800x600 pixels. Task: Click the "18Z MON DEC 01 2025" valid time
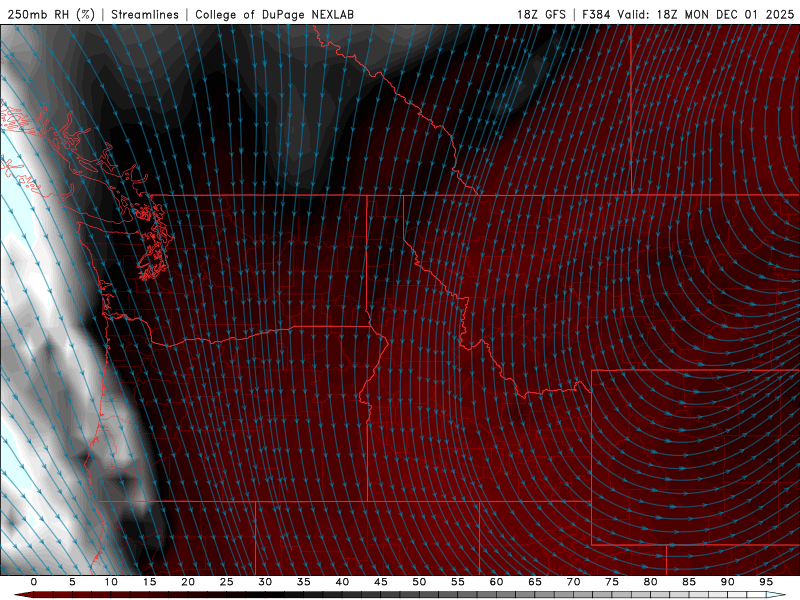click(x=725, y=14)
